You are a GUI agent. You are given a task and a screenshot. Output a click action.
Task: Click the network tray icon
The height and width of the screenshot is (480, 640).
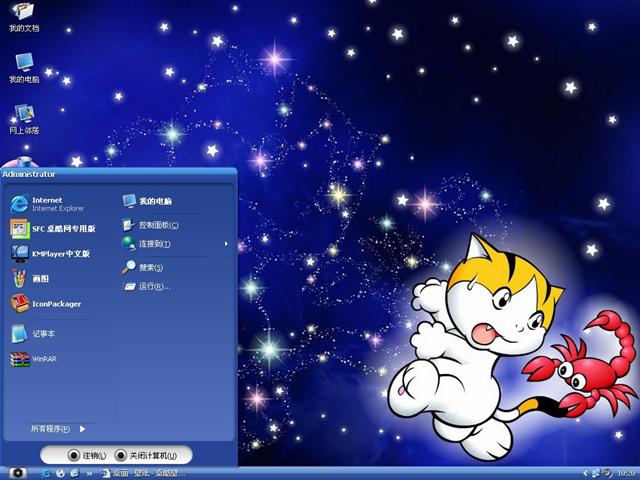(x=596, y=473)
